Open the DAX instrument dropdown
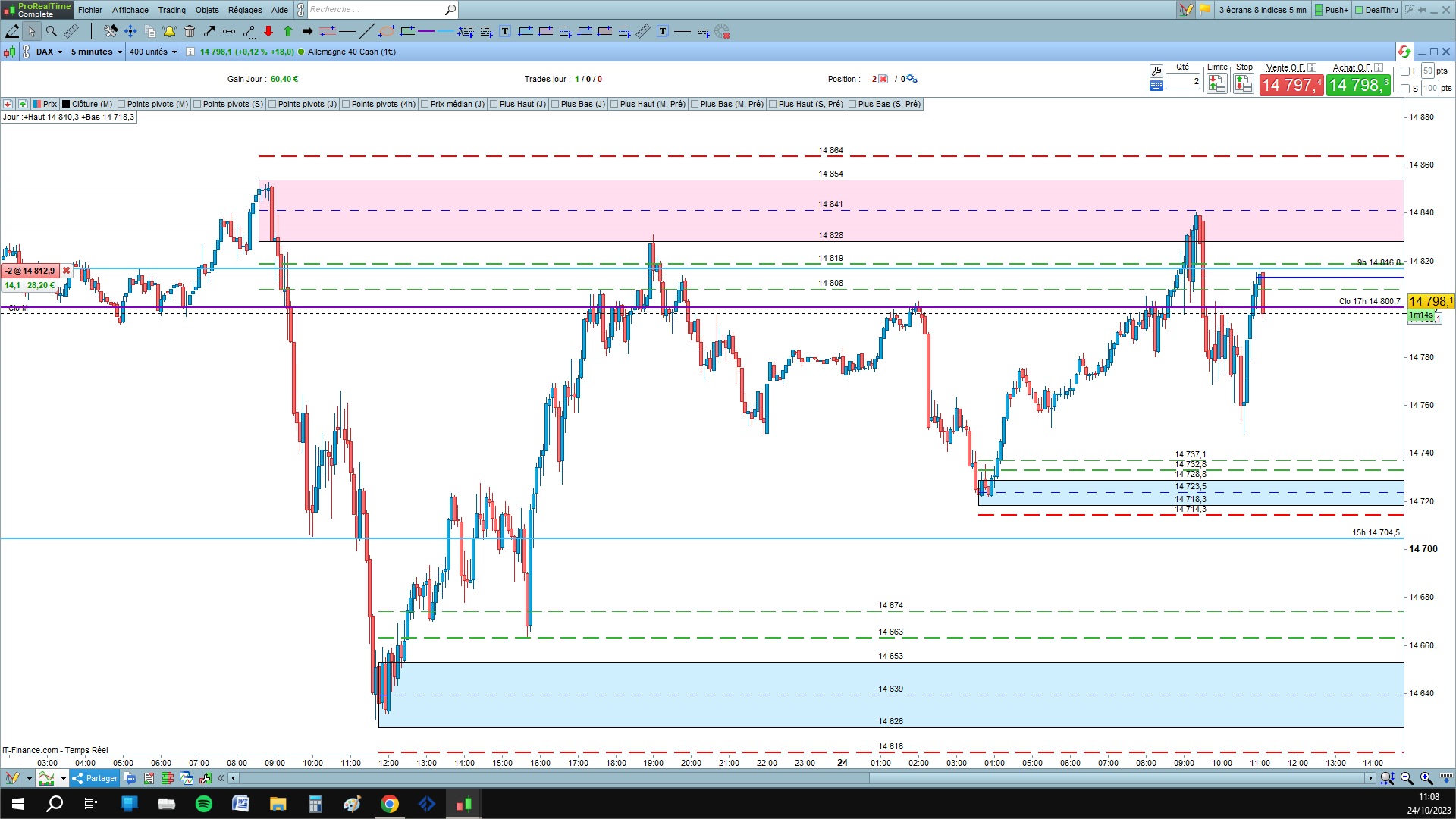 (x=49, y=52)
